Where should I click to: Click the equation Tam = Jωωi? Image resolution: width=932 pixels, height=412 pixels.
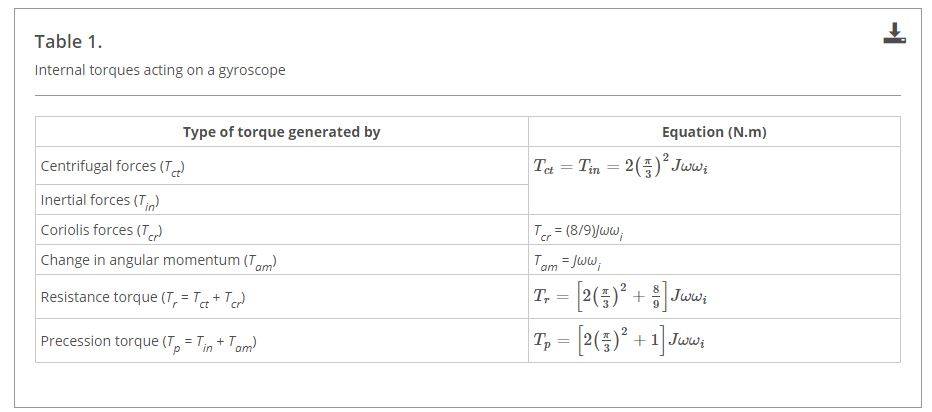[x=567, y=261]
